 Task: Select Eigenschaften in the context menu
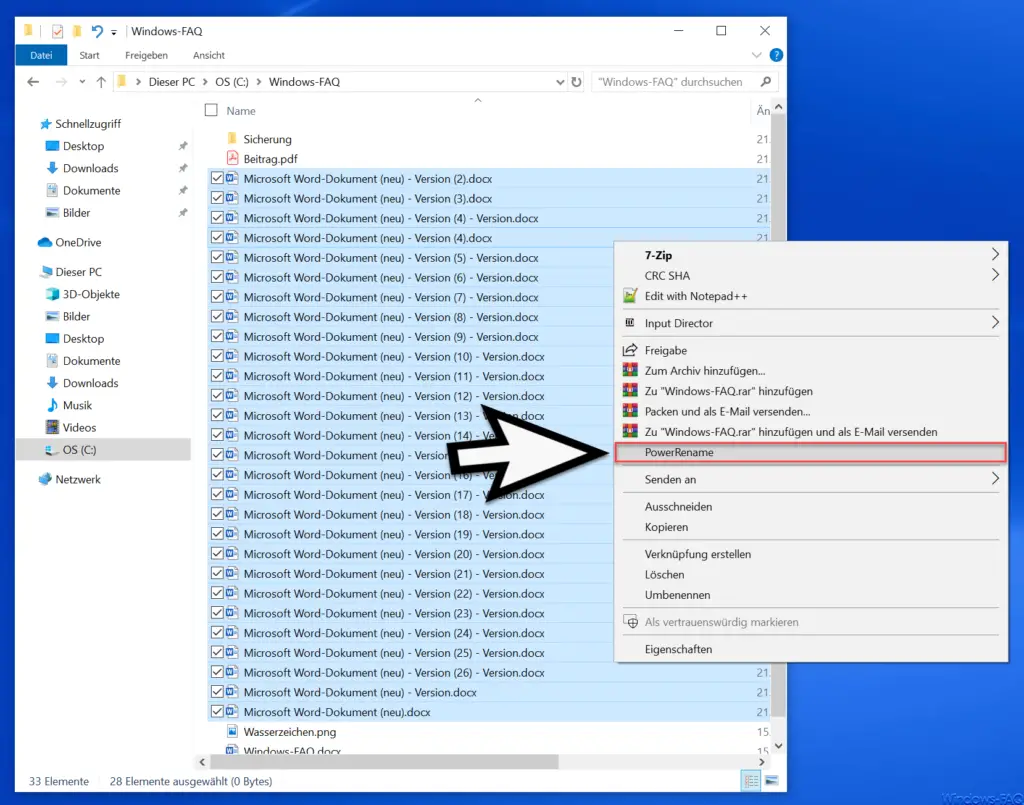coord(810,649)
